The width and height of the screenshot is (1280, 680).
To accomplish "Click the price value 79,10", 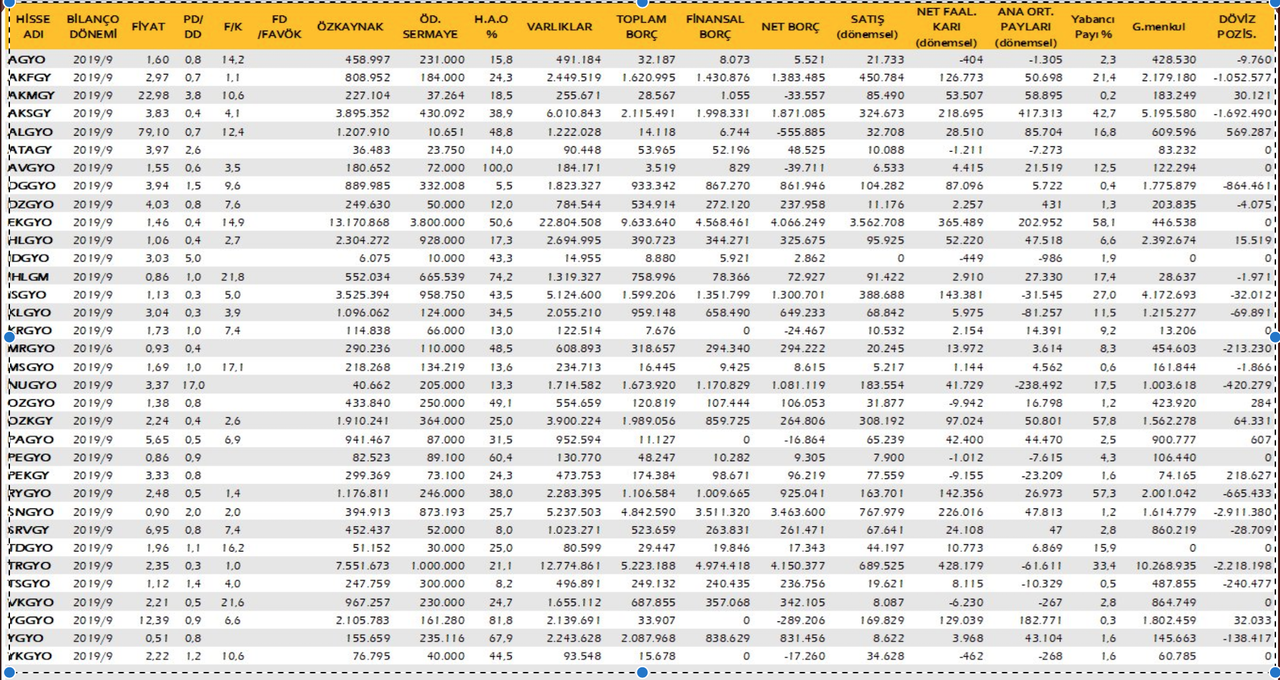I will click(152, 132).
